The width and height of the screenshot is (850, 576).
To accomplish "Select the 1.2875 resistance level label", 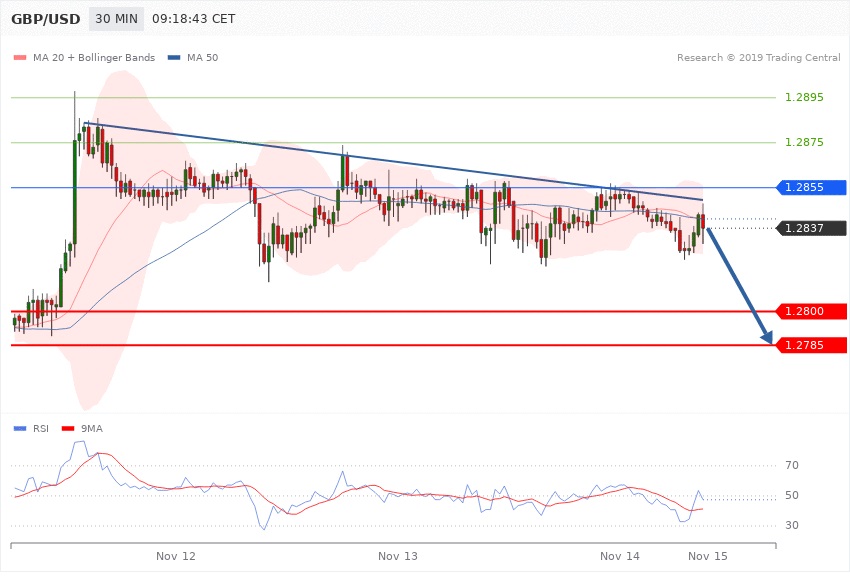I will (x=805, y=143).
